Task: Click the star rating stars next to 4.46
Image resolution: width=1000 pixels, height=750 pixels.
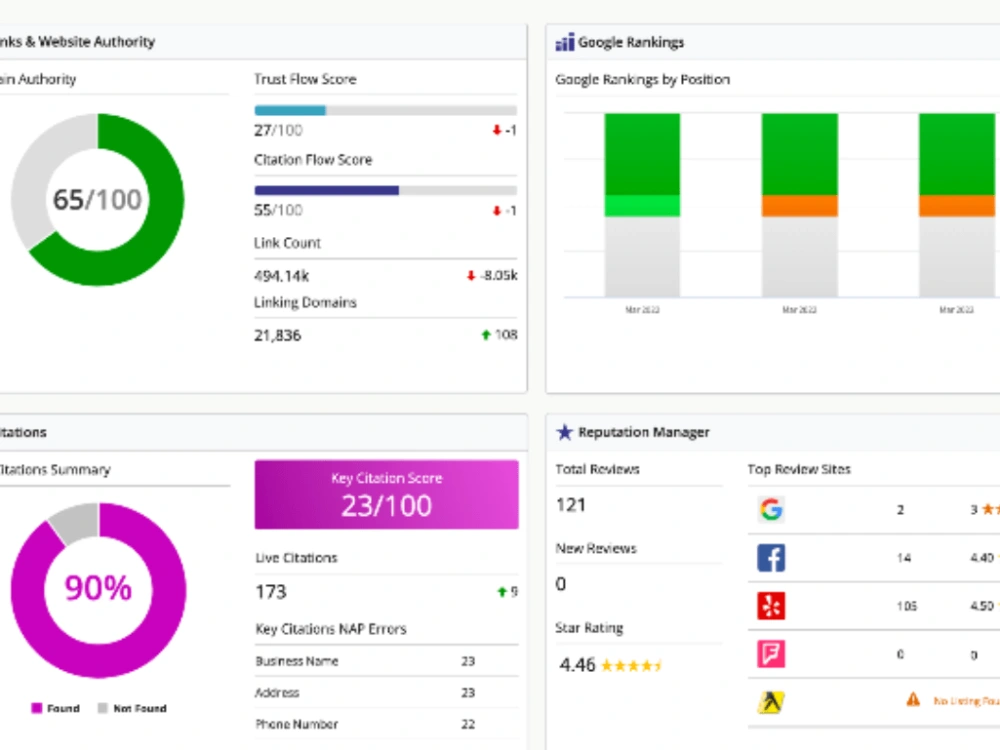Action: pos(631,666)
